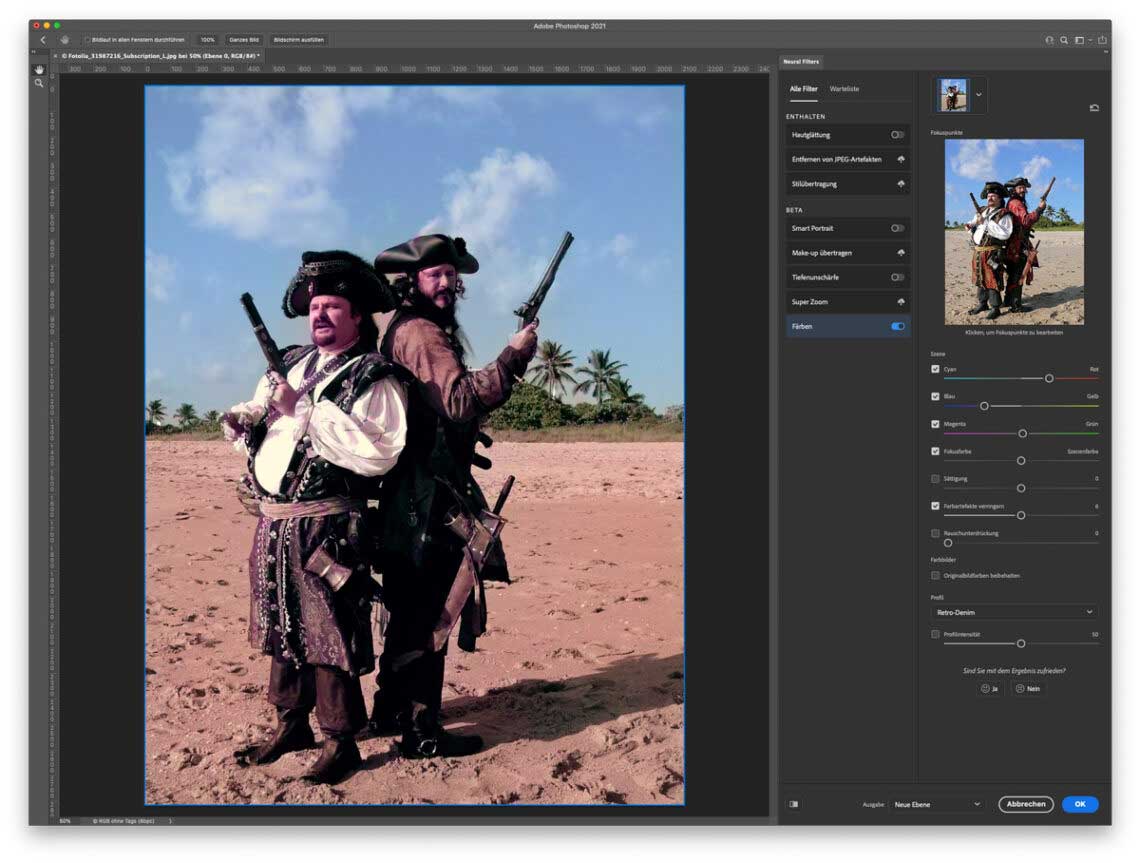Screen dimensions: 1140x863
Task: Click the Cyan-Rot slider handle
Action: [x=1049, y=378]
